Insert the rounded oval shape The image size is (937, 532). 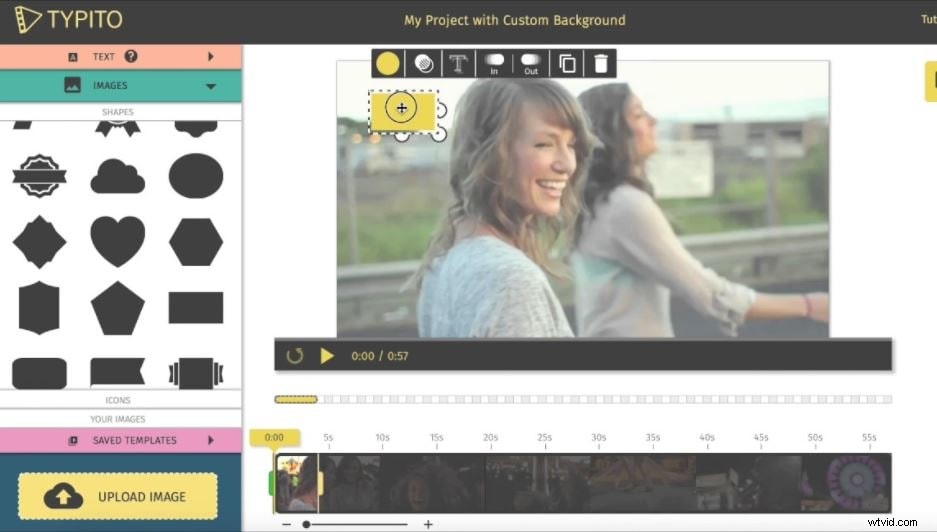tap(196, 176)
